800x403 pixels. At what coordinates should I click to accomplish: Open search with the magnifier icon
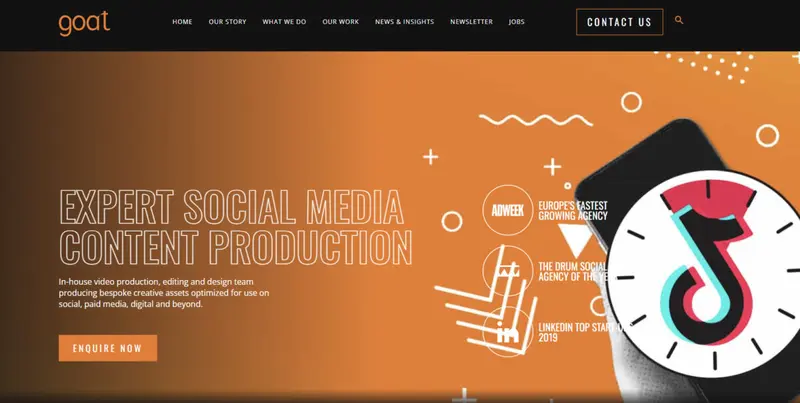pyautogui.click(x=679, y=20)
